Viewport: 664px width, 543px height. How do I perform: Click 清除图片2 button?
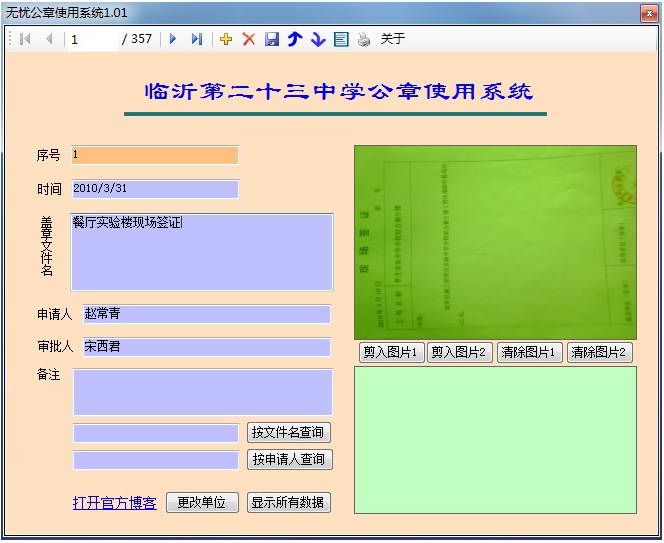[600, 352]
